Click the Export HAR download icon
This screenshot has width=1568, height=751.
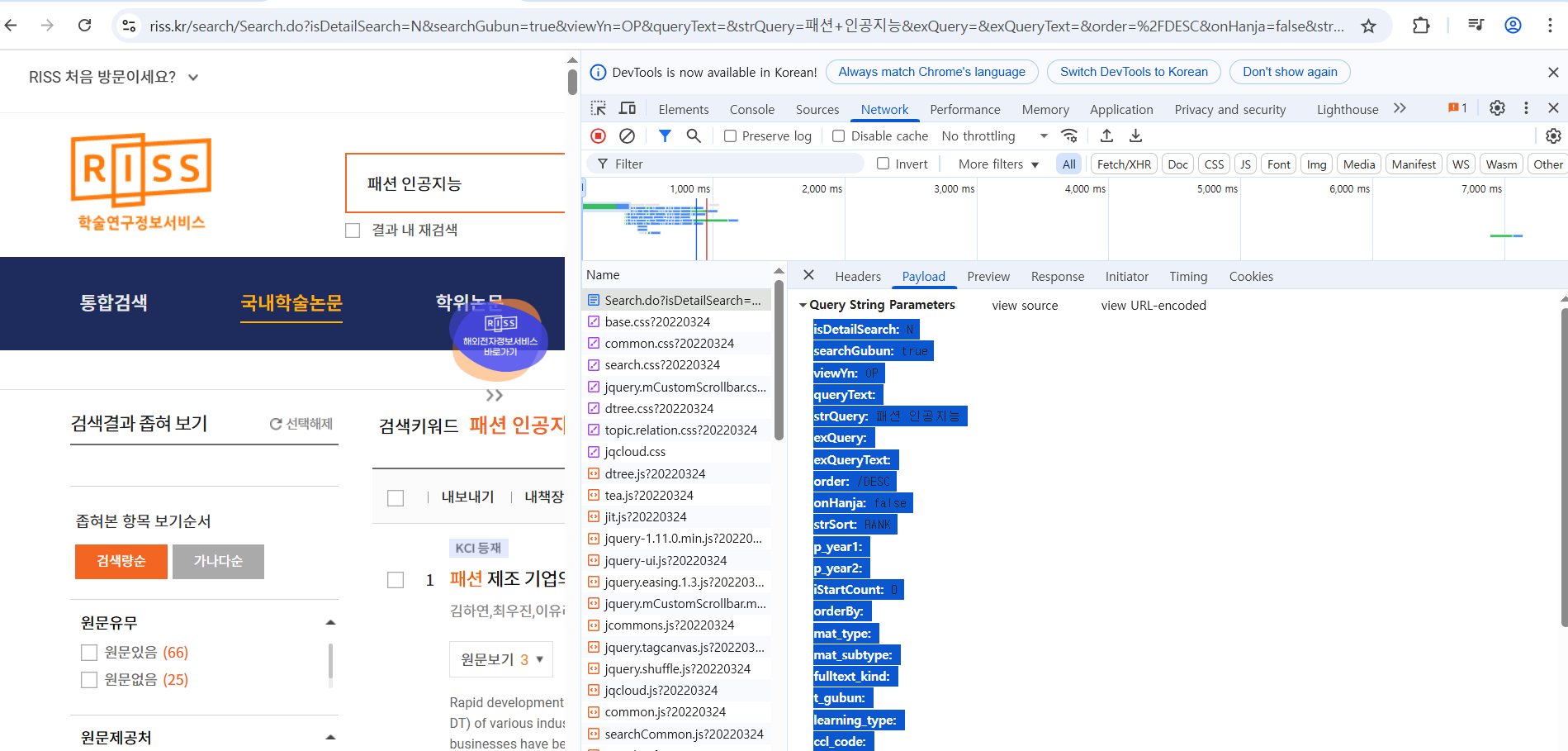(1136, 135)
